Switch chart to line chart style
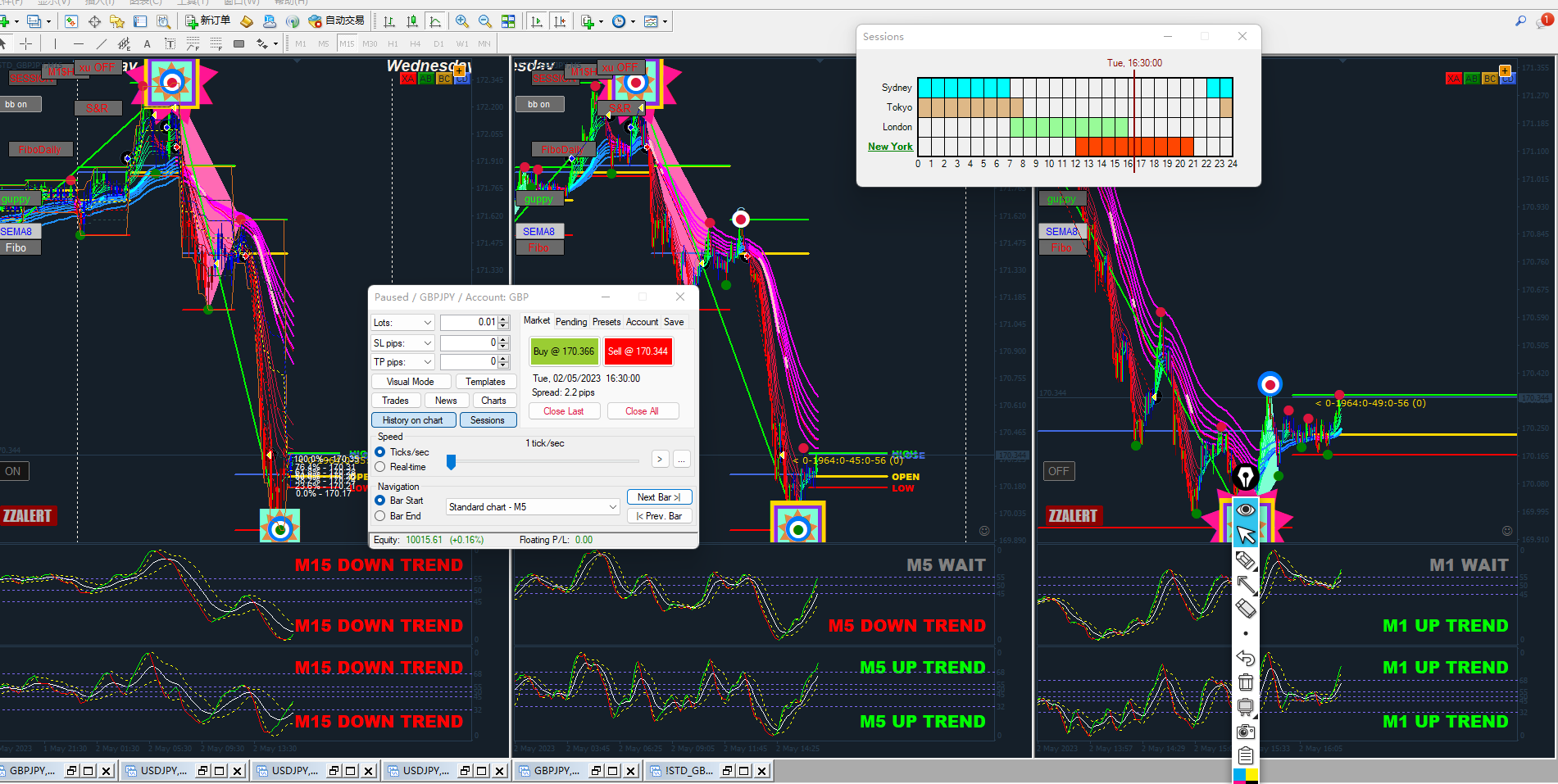 (x=435, y=21)
